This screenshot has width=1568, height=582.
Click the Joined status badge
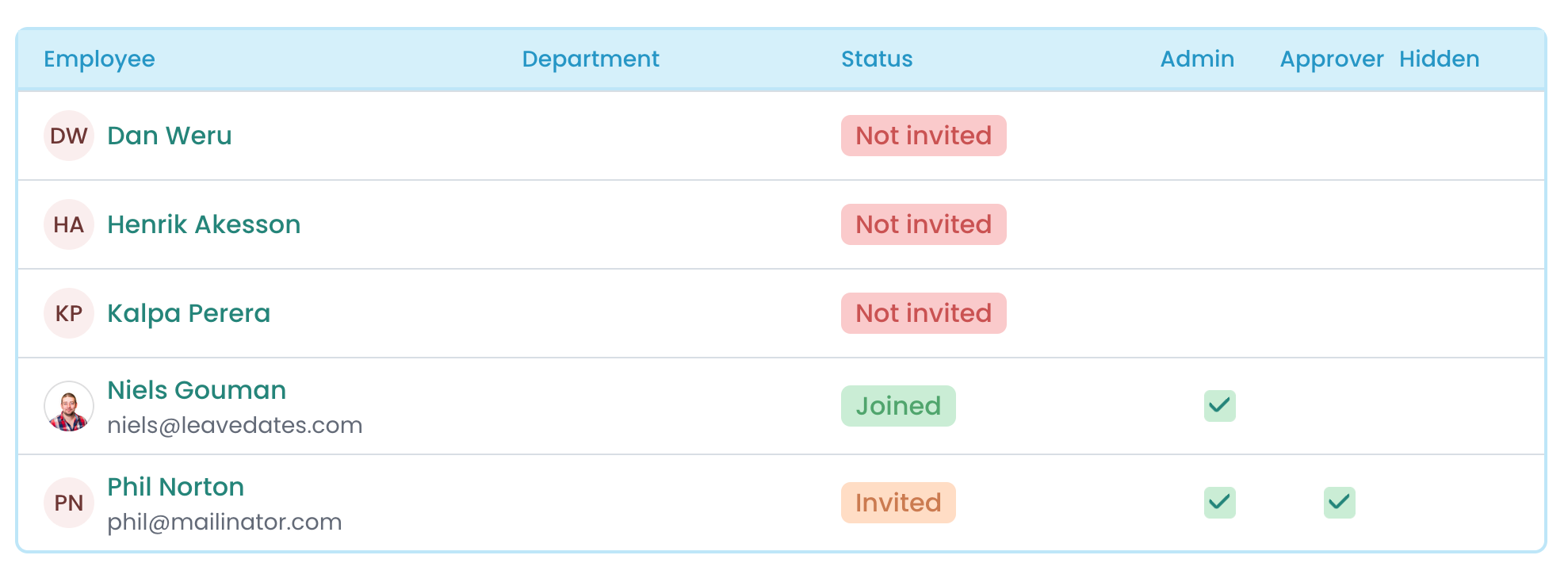click(898, 406)
